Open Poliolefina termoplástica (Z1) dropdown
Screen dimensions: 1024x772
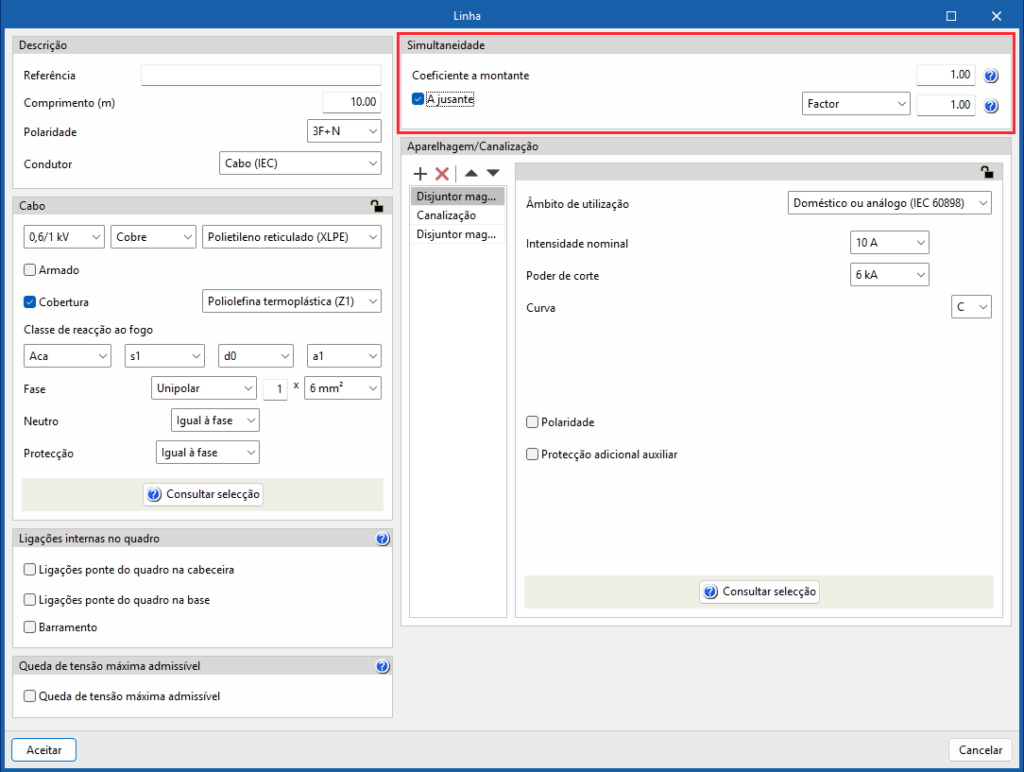(x=292, y=301)
